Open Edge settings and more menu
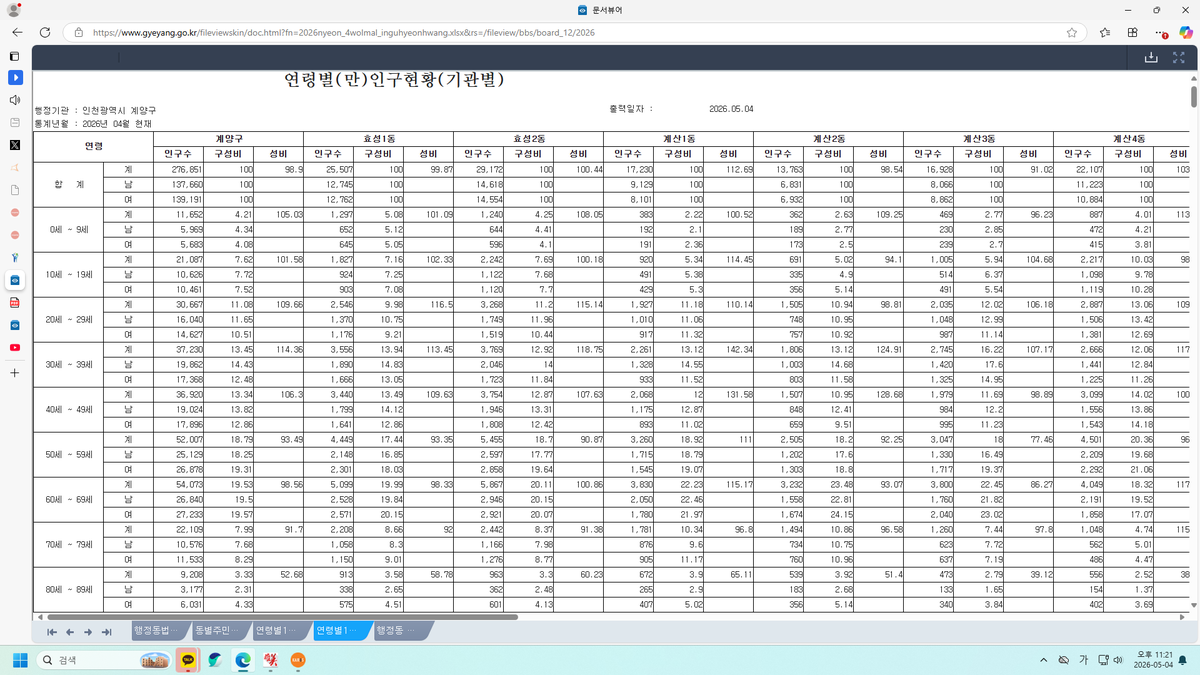This screenshot has height=675, width=1200. (1160, 32)
